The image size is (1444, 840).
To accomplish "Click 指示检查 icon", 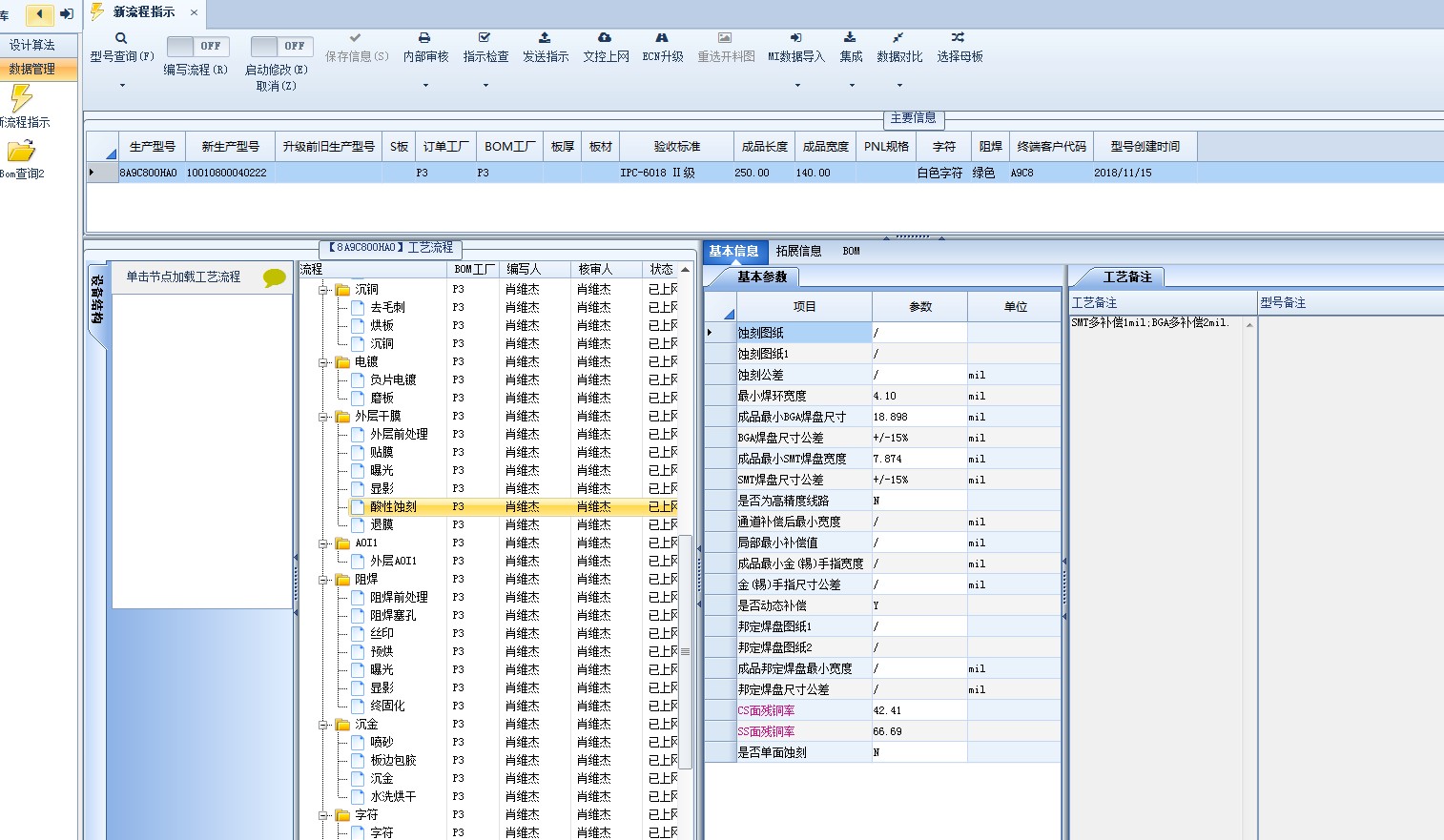I will point(485,38).
